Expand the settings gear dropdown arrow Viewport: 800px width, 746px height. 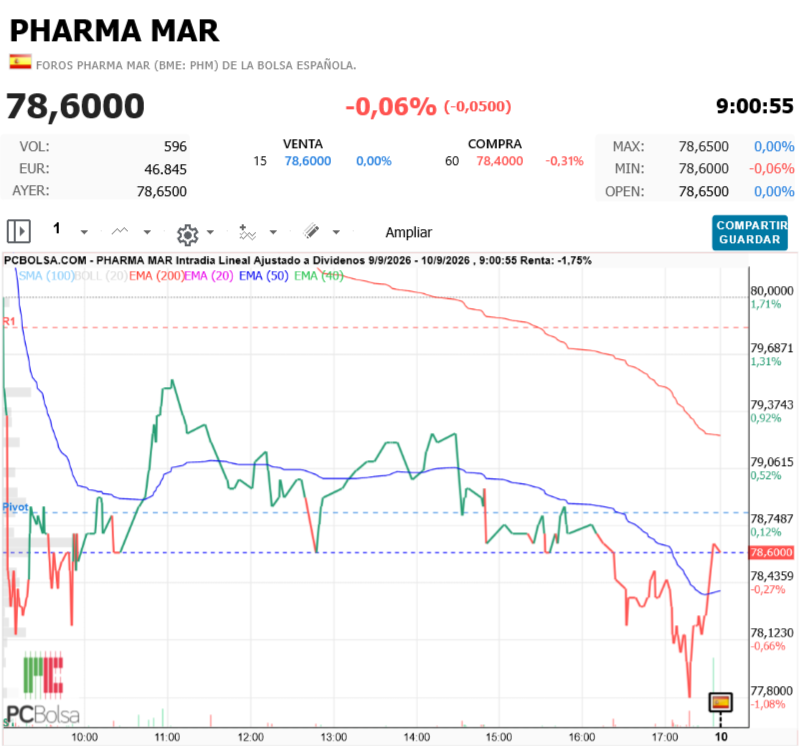coord(210,232)
